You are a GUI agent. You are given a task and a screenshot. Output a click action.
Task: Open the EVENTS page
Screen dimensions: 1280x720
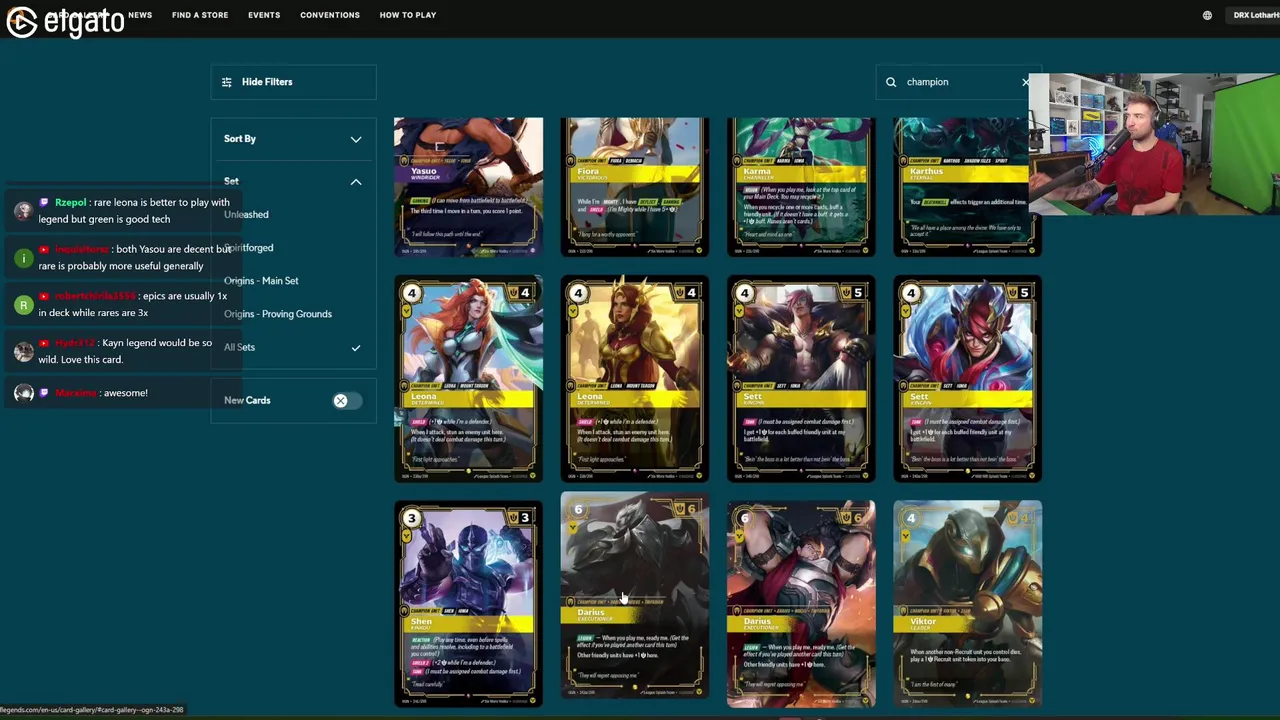(x=264, y=15)
